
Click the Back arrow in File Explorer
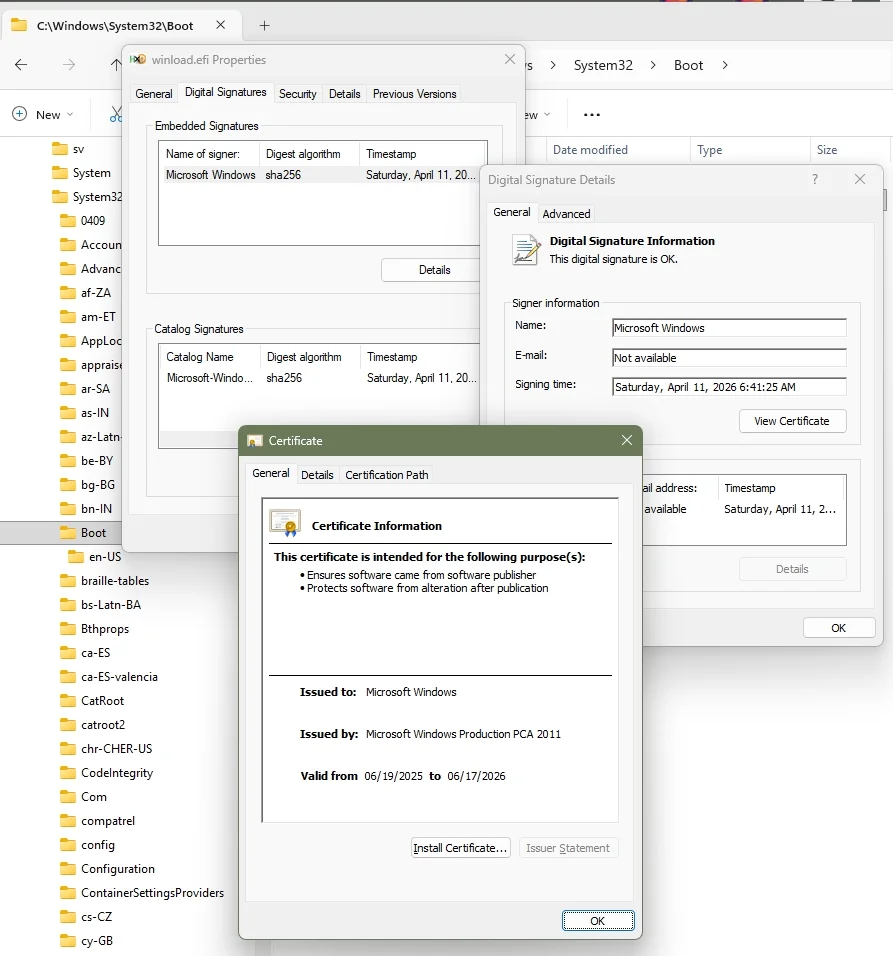pyautogui.click(x=21, y=65)
